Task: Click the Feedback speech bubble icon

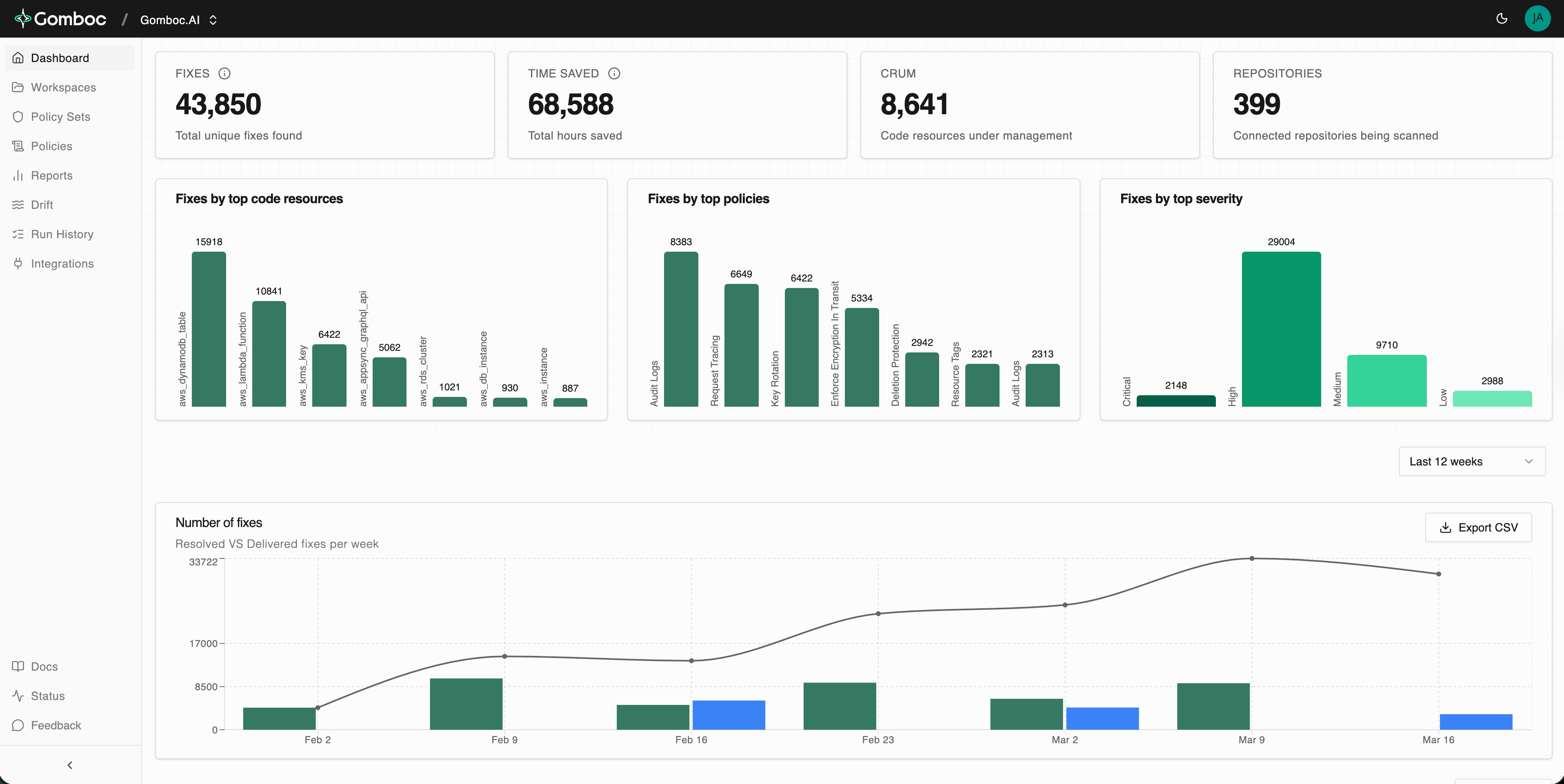Action: tap(18, 725)
